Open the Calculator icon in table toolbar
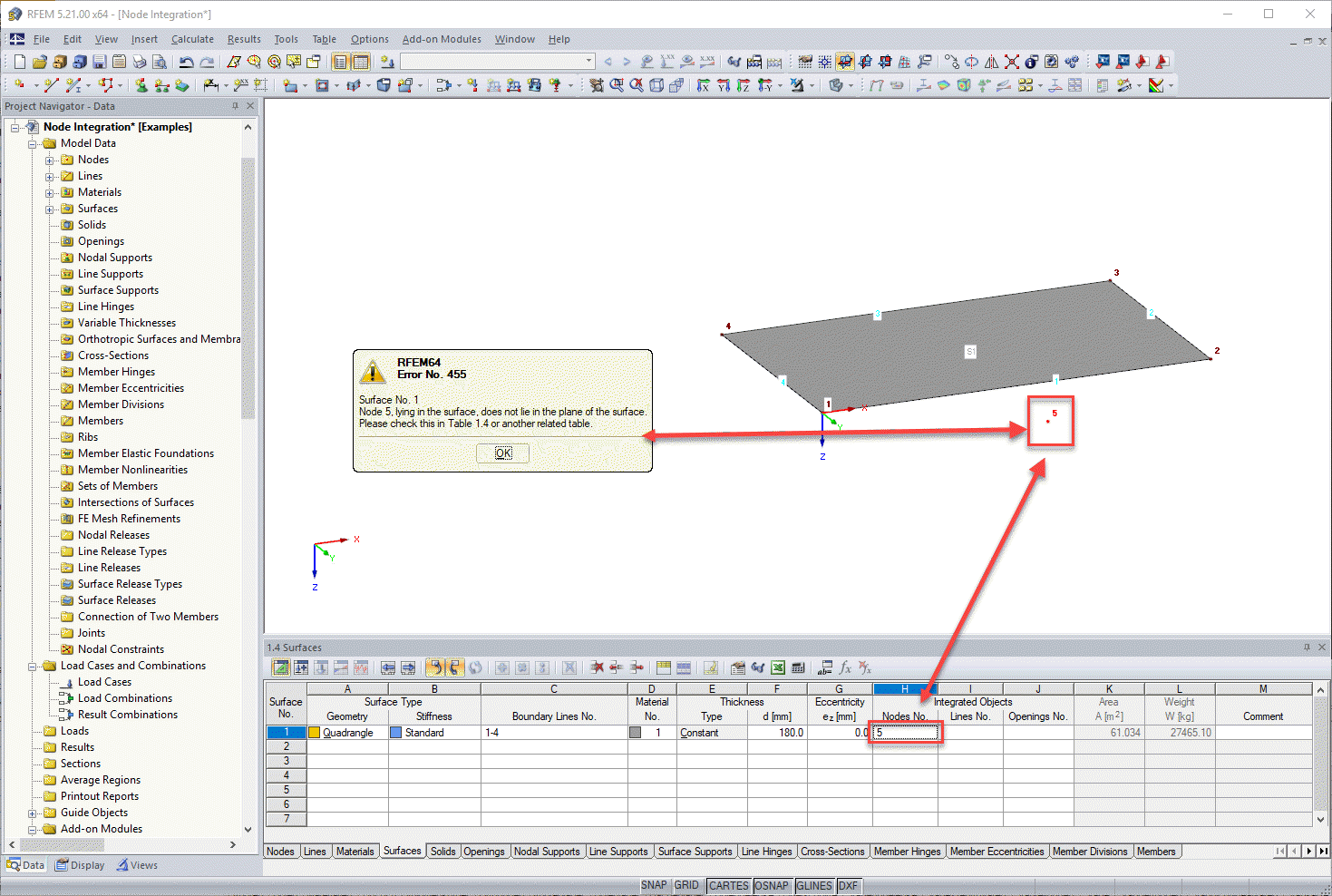 click(798, 667)
